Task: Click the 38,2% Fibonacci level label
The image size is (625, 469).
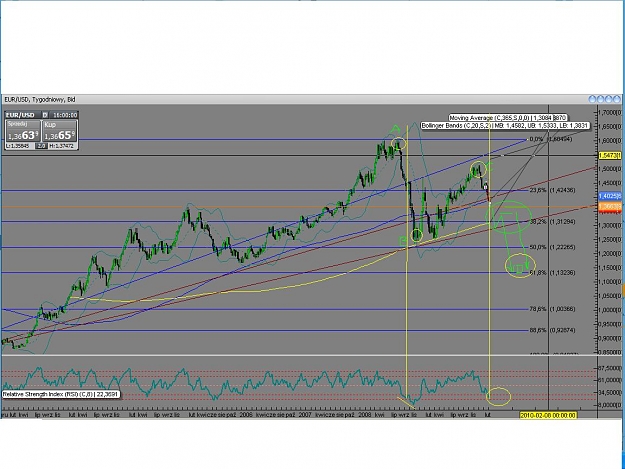Action: pos(552,222)
